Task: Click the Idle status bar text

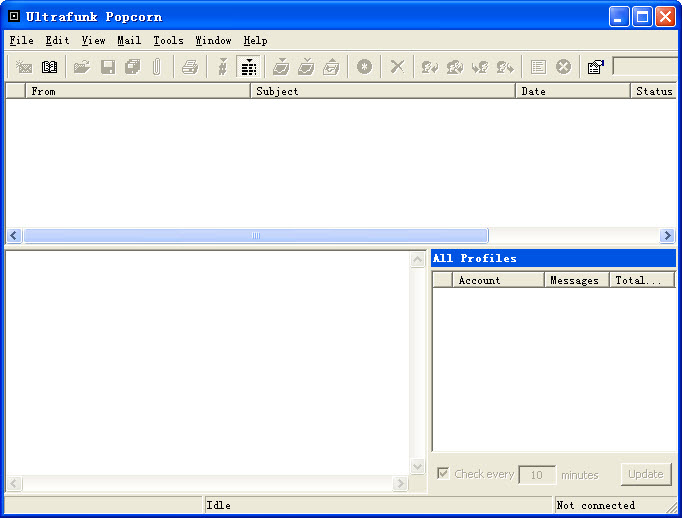Action: pyautogui.click(x=219, y=505)
